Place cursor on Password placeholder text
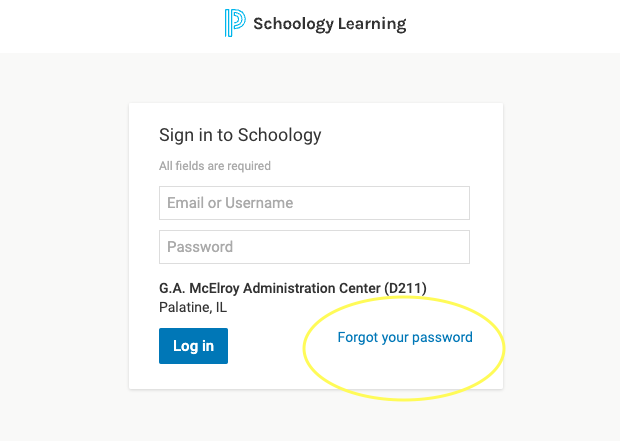Viewport: 620px width, 441px height. tap(200, 247)
